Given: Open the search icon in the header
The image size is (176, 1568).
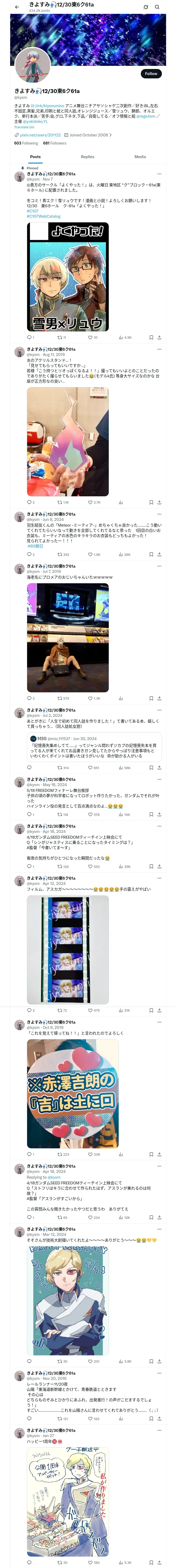Looking at the screenshot, I should [x=157, y=7].
